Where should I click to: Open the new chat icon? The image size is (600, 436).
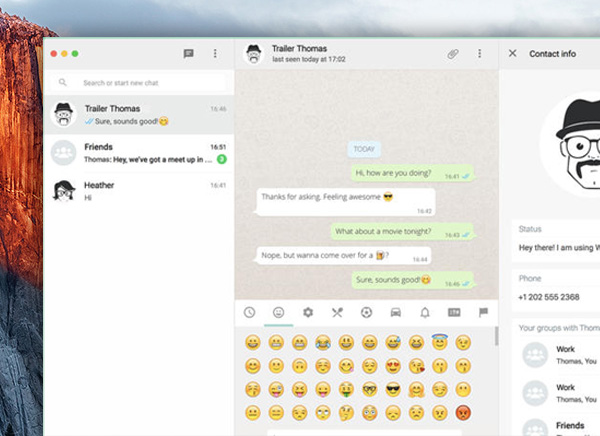click(188, 54)
